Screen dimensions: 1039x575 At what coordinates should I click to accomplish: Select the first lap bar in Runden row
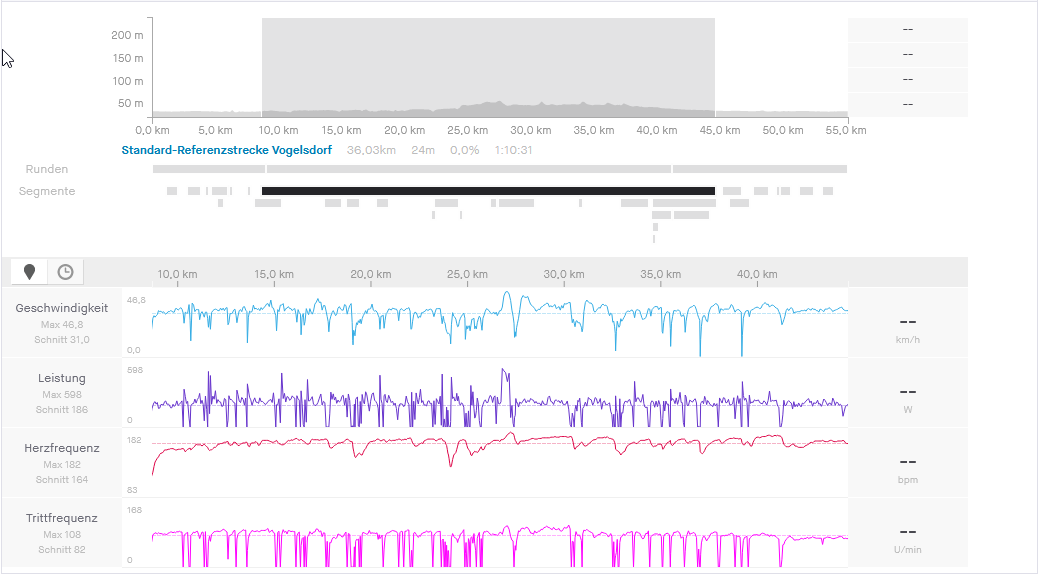208,169
